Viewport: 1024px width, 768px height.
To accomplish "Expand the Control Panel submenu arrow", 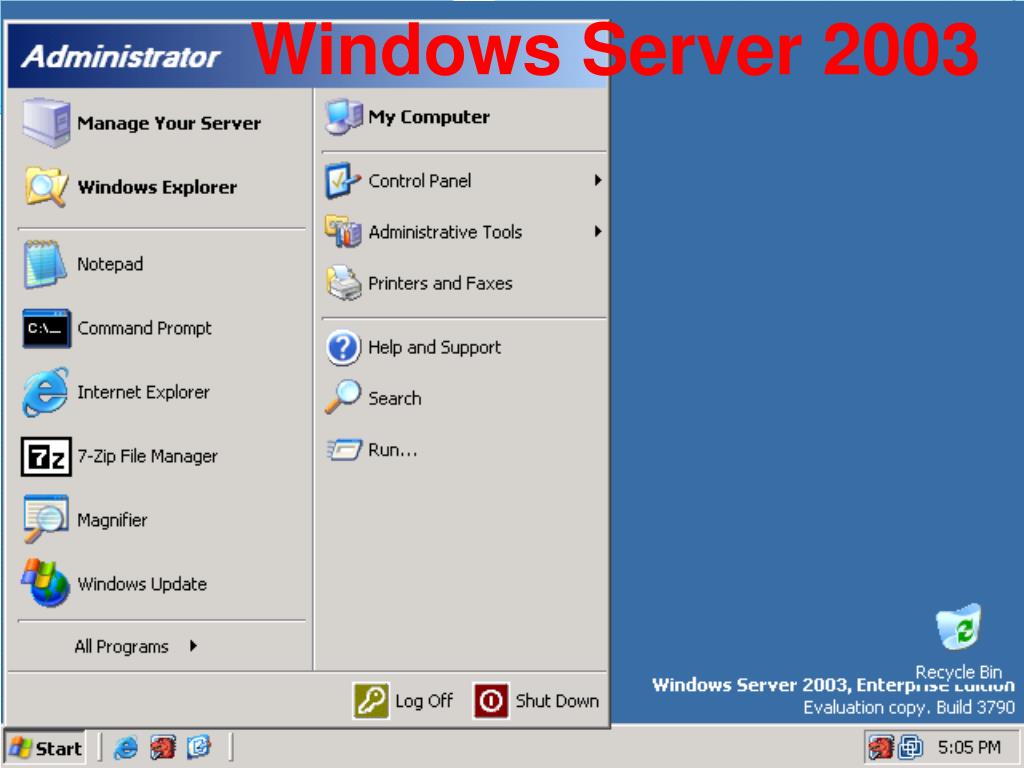I will pos(598,180).
